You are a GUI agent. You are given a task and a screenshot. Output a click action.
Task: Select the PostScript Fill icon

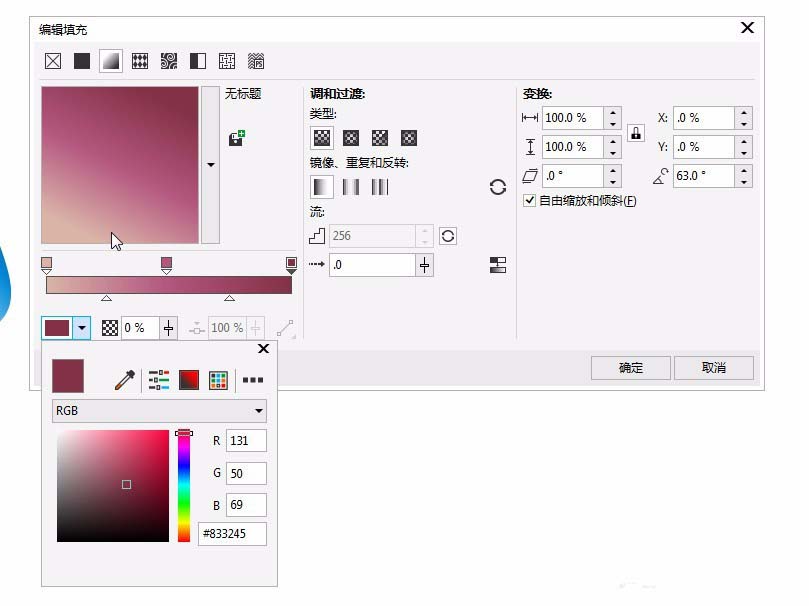[x=256, y=61]
